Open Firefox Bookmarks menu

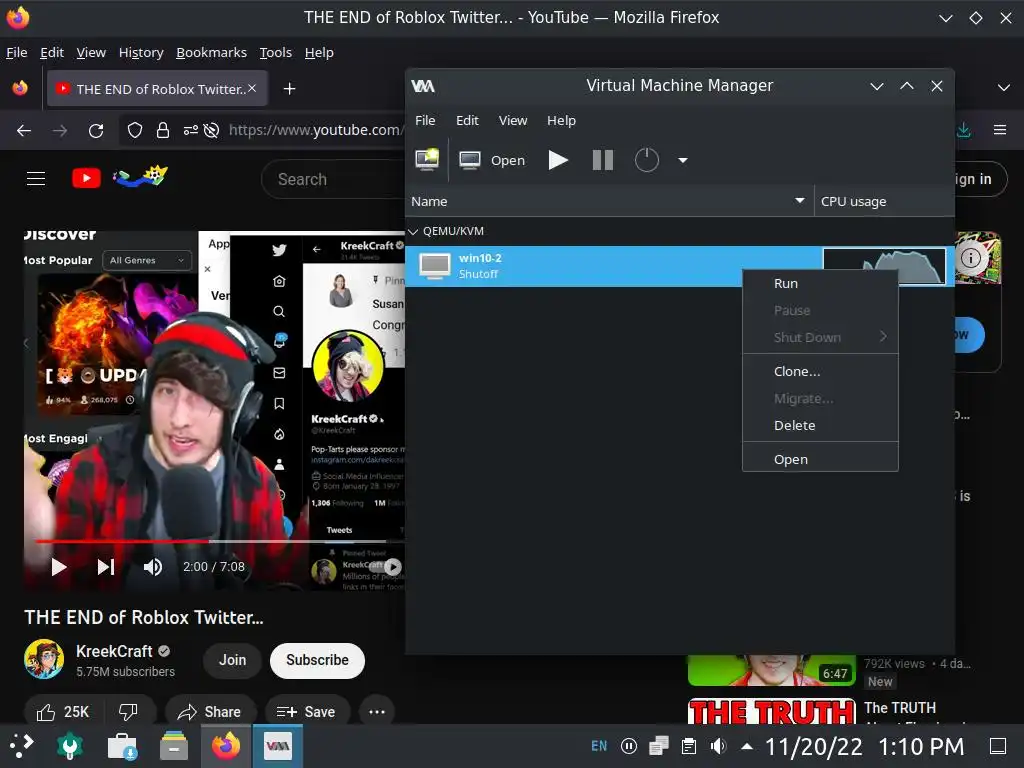tap(212, 52)
